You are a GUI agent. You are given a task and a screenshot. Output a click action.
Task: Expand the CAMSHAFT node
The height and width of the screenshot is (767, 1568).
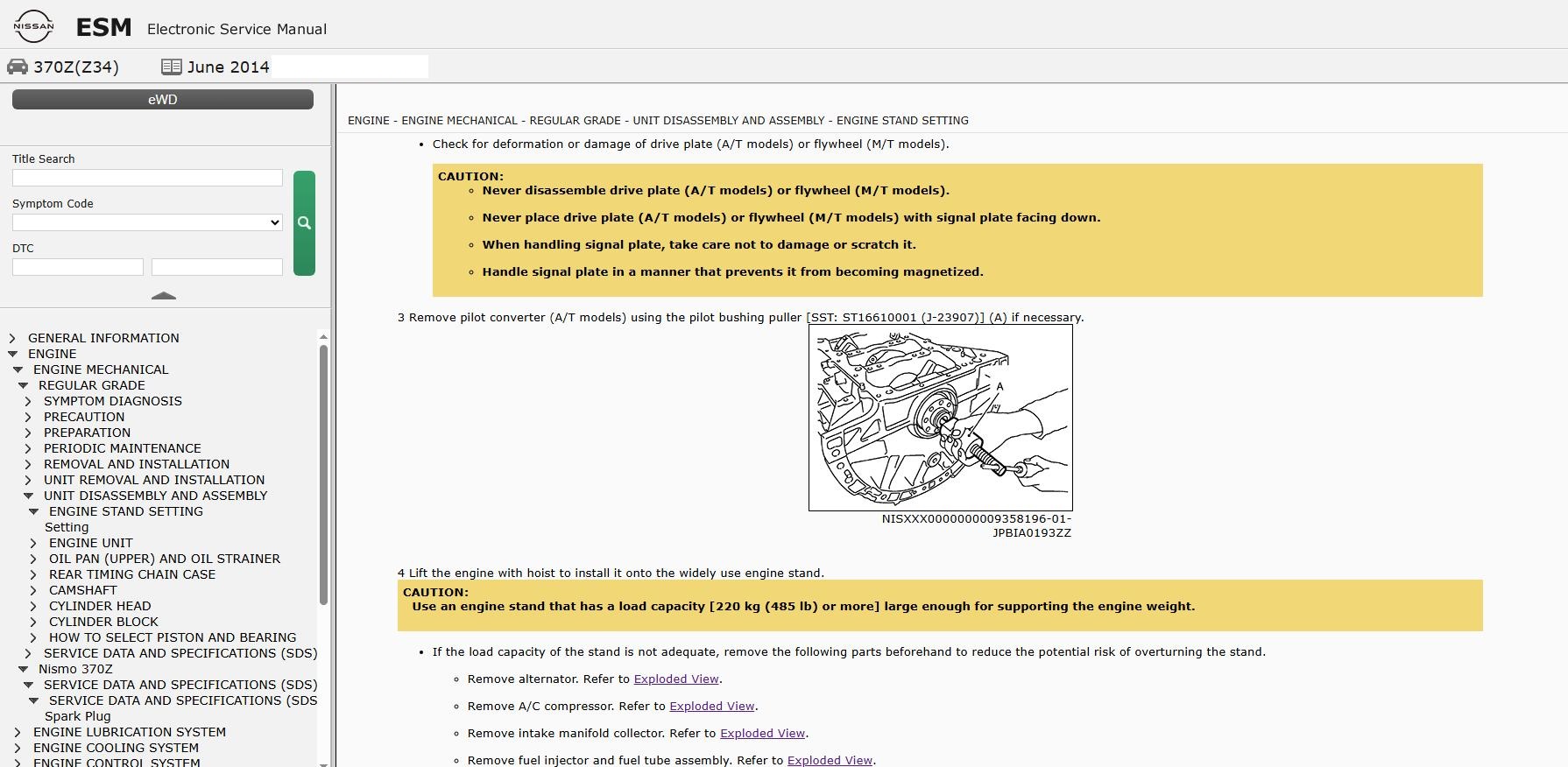[33, 590]
